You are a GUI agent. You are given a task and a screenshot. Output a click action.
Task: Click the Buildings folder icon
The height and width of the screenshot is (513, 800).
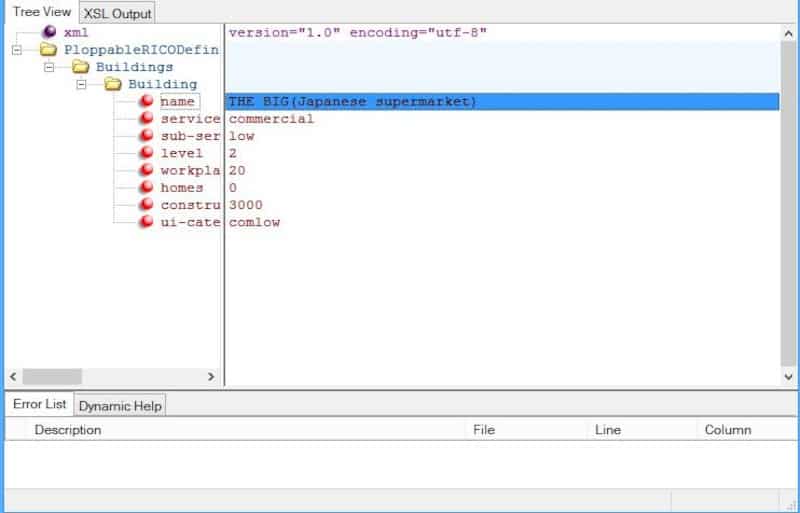coord(81,67)
